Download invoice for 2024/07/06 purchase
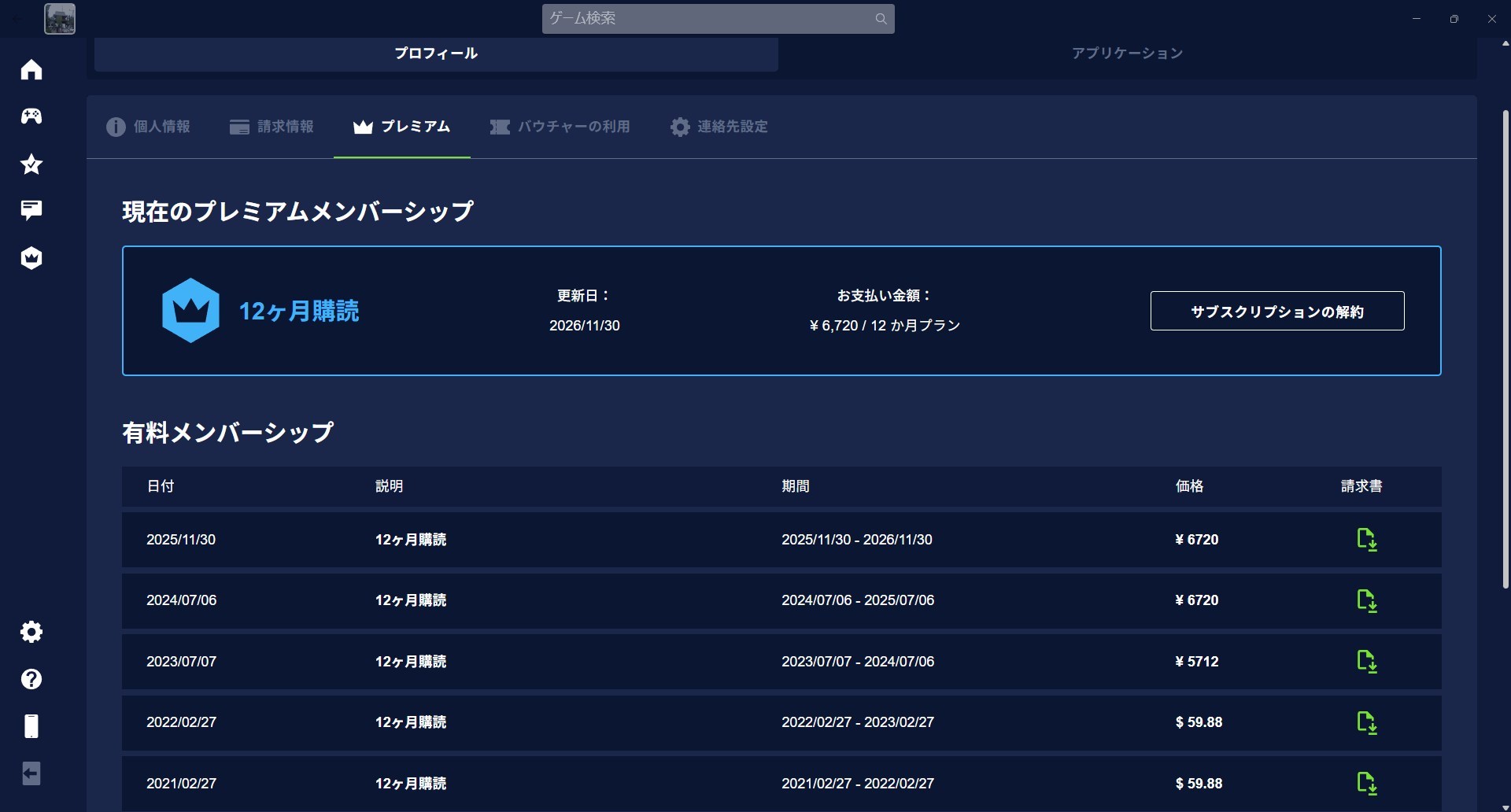Image resolution: width=1511 pixels, height=812 pixels. [x=1366, y=601]
